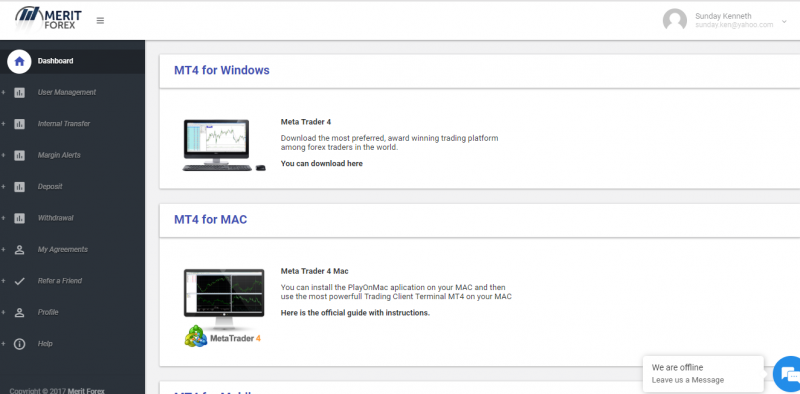Open the account dropdown chevron
This screenshot has height=394, width=800.
(784, 22)
